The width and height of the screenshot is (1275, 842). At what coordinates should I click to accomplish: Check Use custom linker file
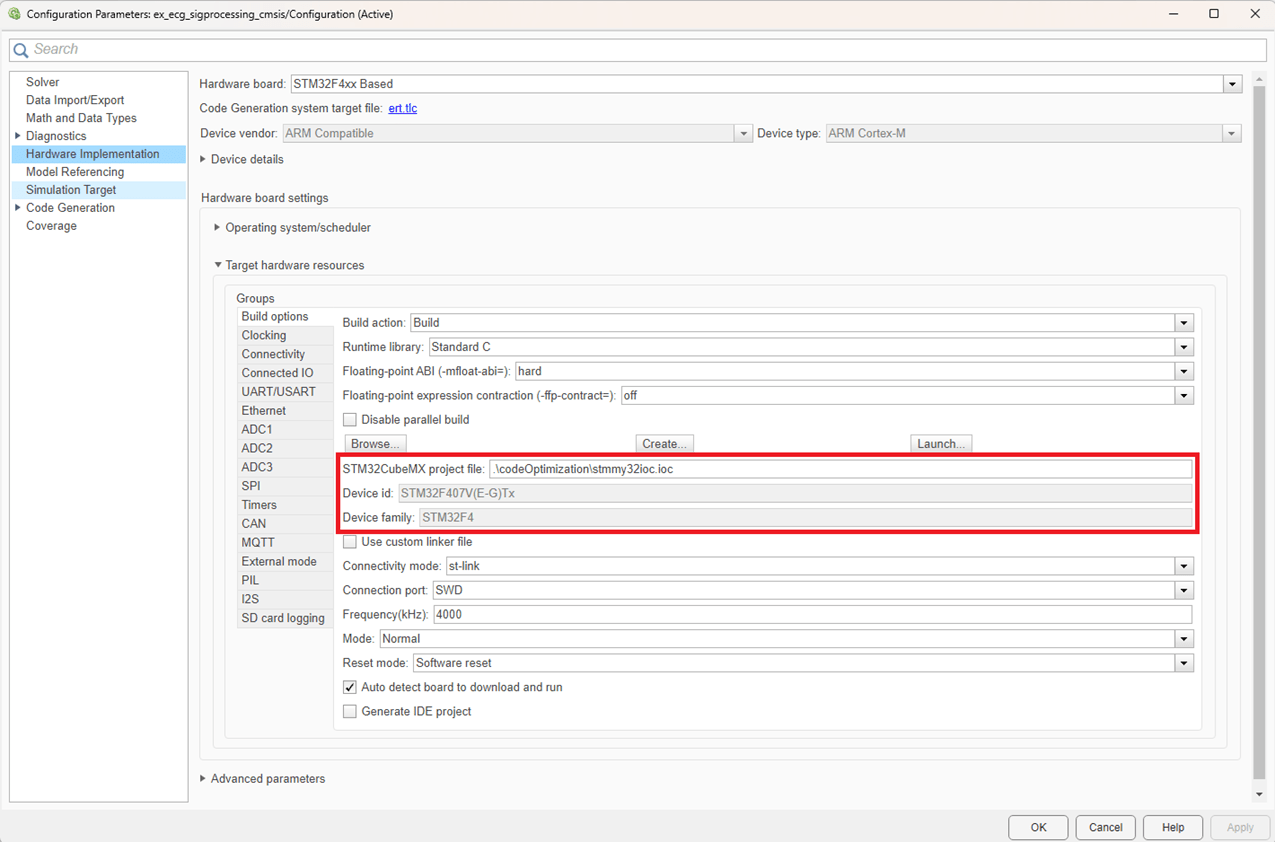coord(350,542)
